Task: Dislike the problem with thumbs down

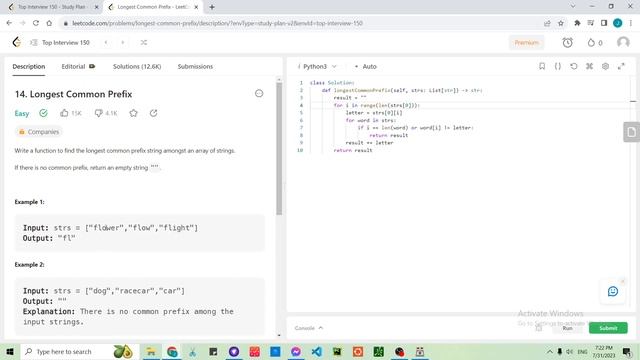Action: [106, 113]
